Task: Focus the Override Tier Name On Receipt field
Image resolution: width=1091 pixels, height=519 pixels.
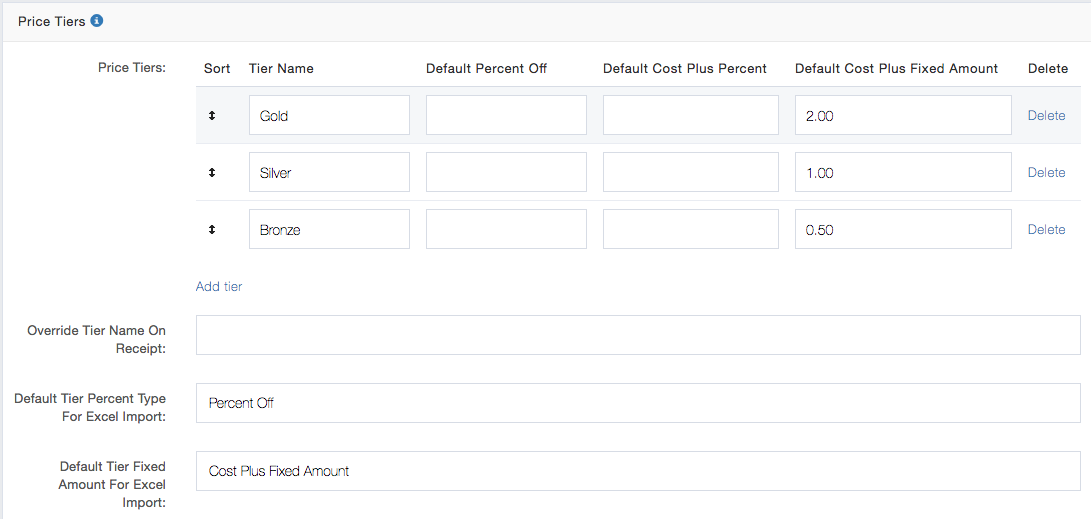Action: click(x=638, y=335)
